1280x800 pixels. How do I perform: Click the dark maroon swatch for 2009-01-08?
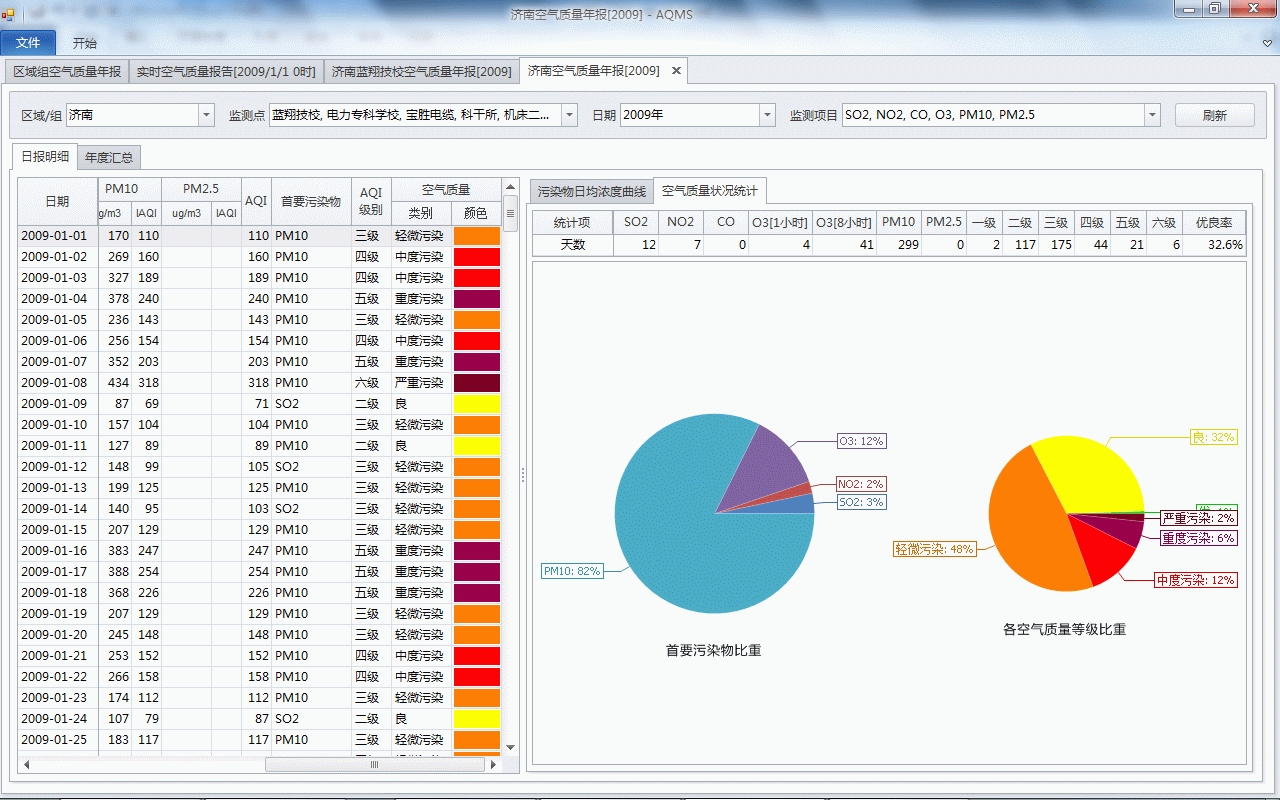click(476, 383)
